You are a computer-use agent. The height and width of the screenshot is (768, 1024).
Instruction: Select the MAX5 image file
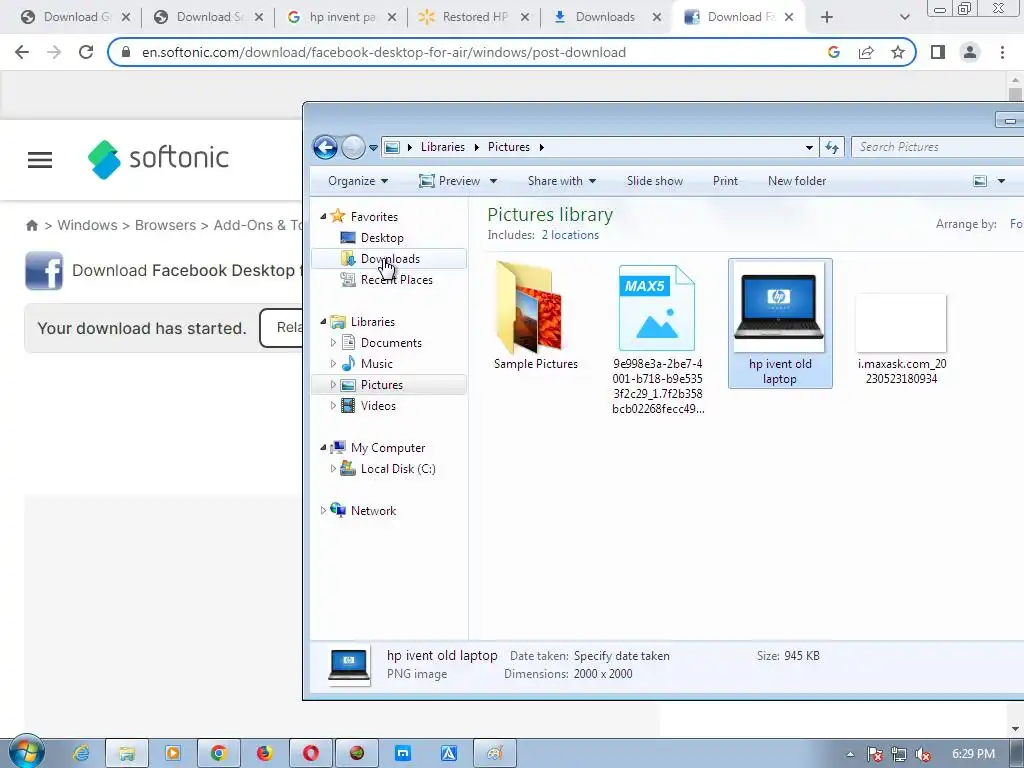pyautogui.click(x=658, y=338)
